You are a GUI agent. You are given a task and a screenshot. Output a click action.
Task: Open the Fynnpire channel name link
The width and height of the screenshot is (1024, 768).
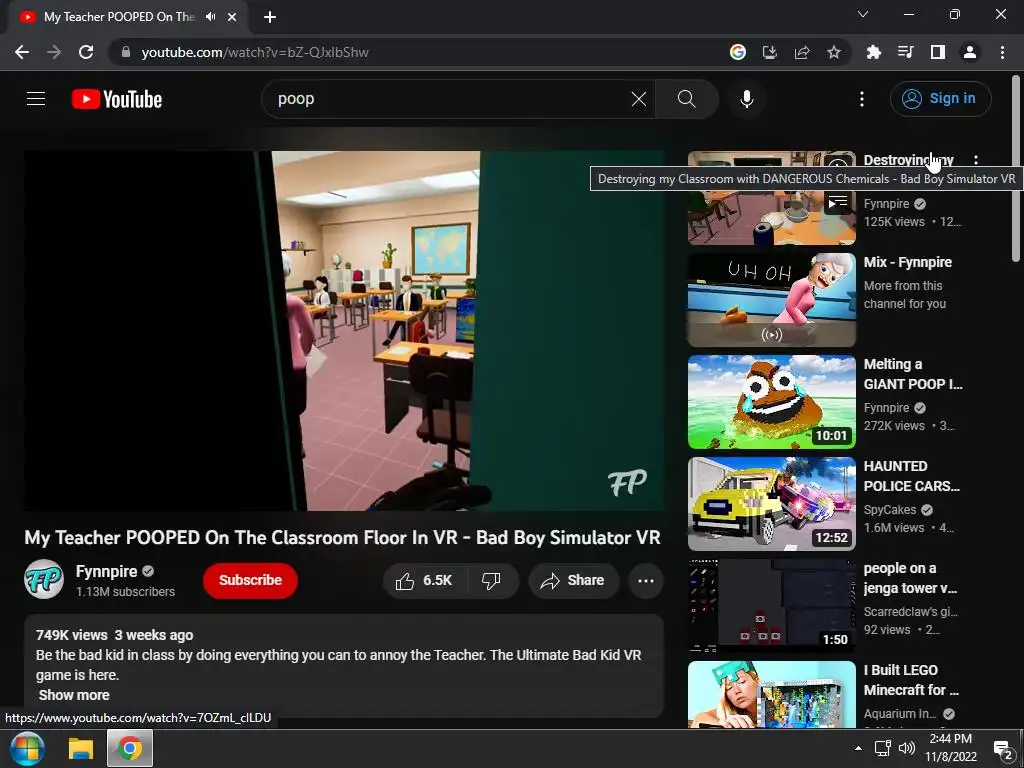106,571
